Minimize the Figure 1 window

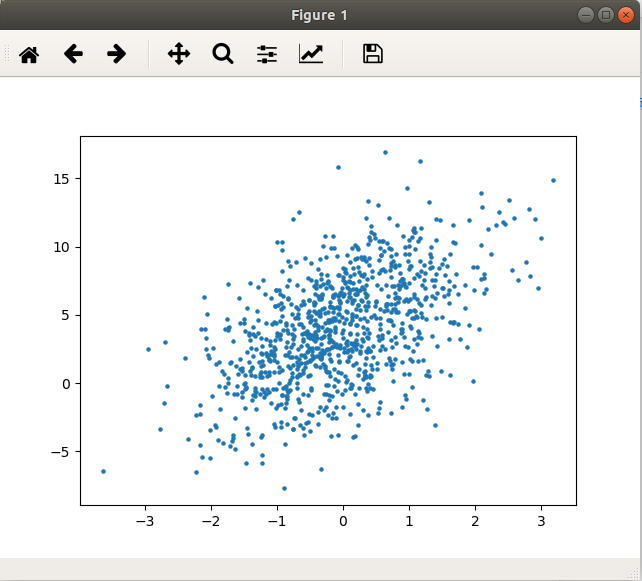(x=586, y=15)
